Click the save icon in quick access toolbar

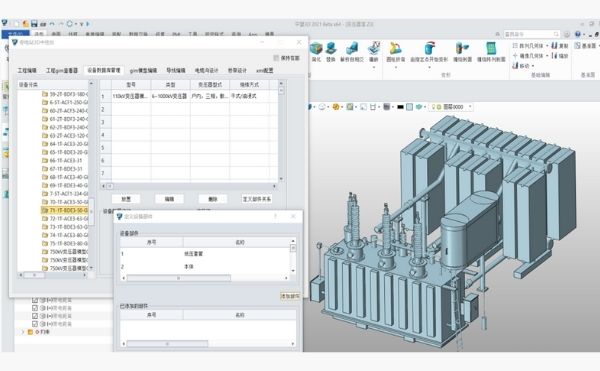[x=34, y=24]
